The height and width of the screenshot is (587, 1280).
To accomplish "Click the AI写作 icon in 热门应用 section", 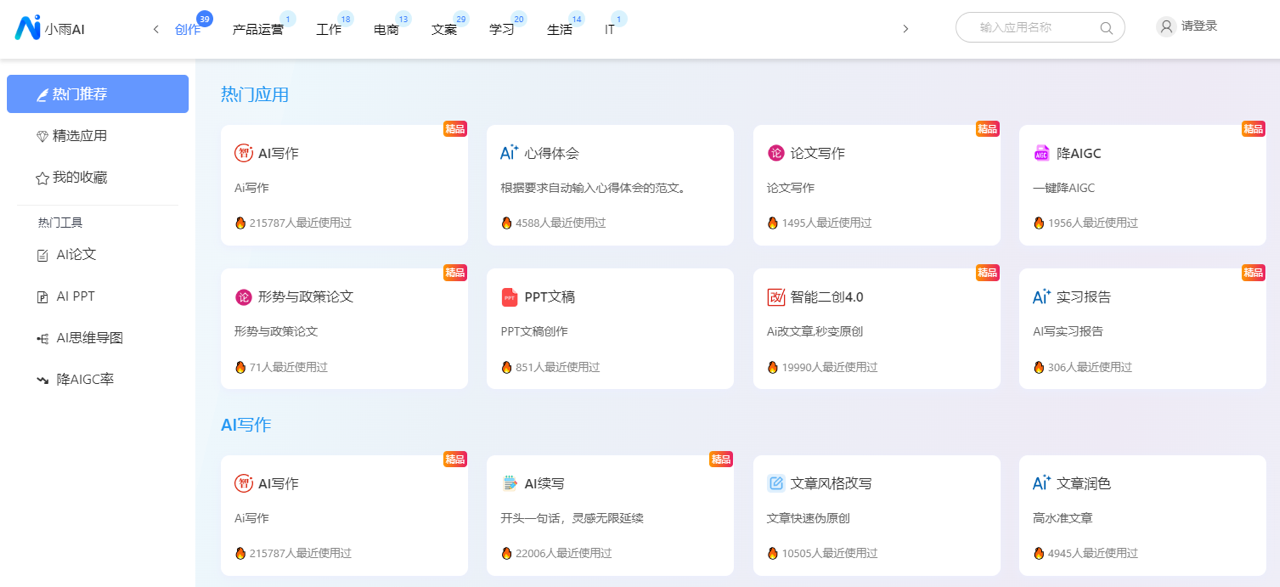I will (243, 153).
